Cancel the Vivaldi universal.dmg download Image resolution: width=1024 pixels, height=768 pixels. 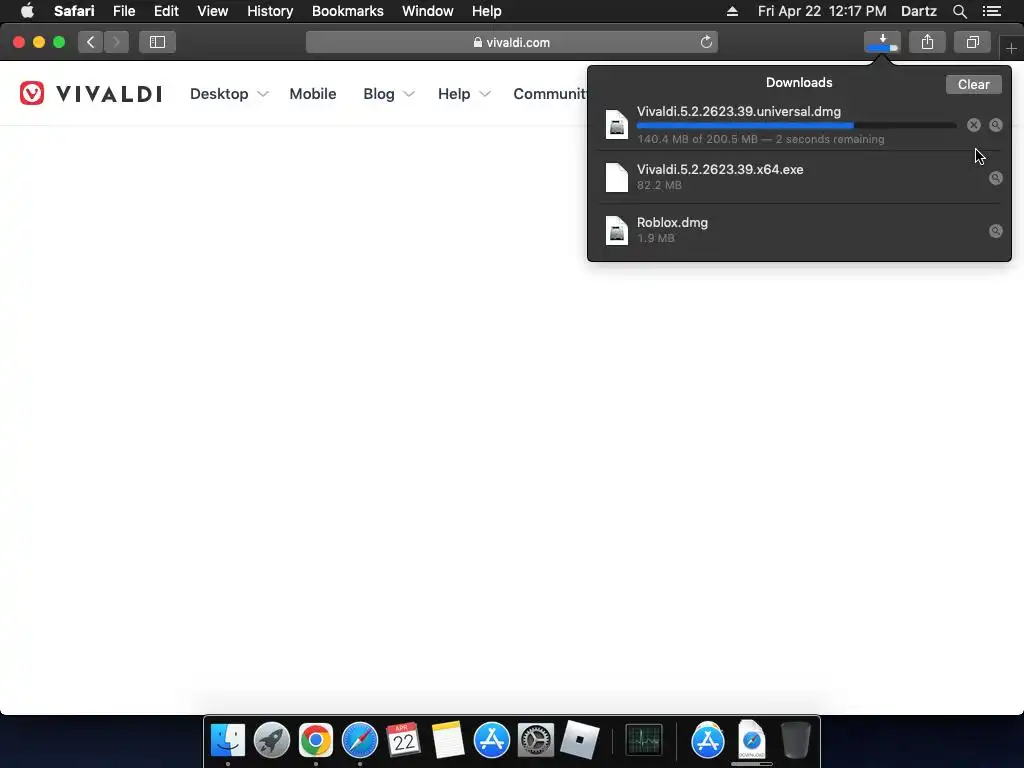click(x=974, y=125)
